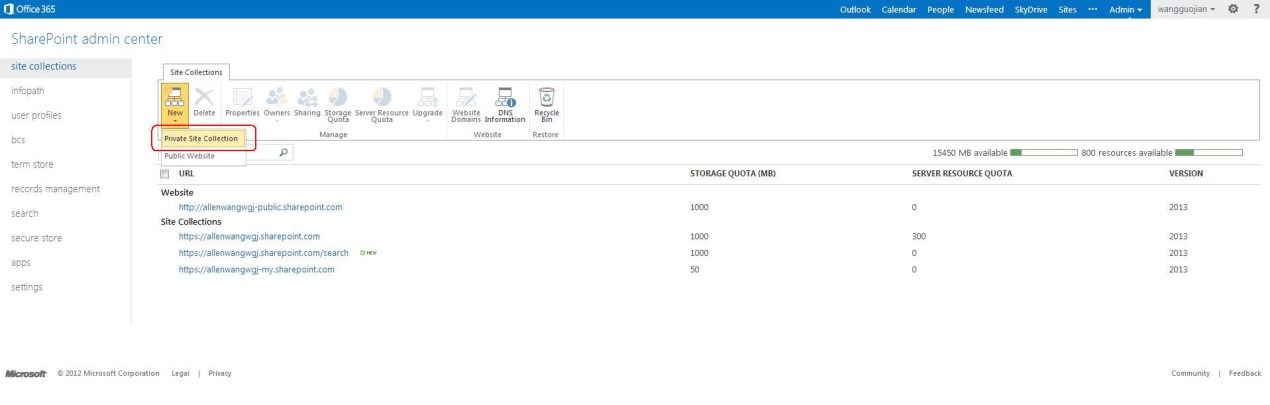
Task: Click the search magnifier icon
Action: click(x=284, y=153)
